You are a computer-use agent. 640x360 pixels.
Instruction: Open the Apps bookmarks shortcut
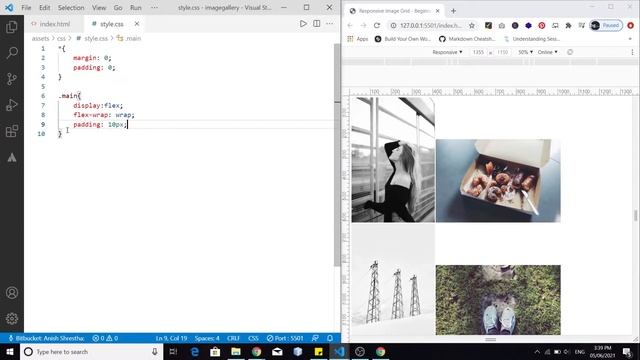tap(358, 39)
